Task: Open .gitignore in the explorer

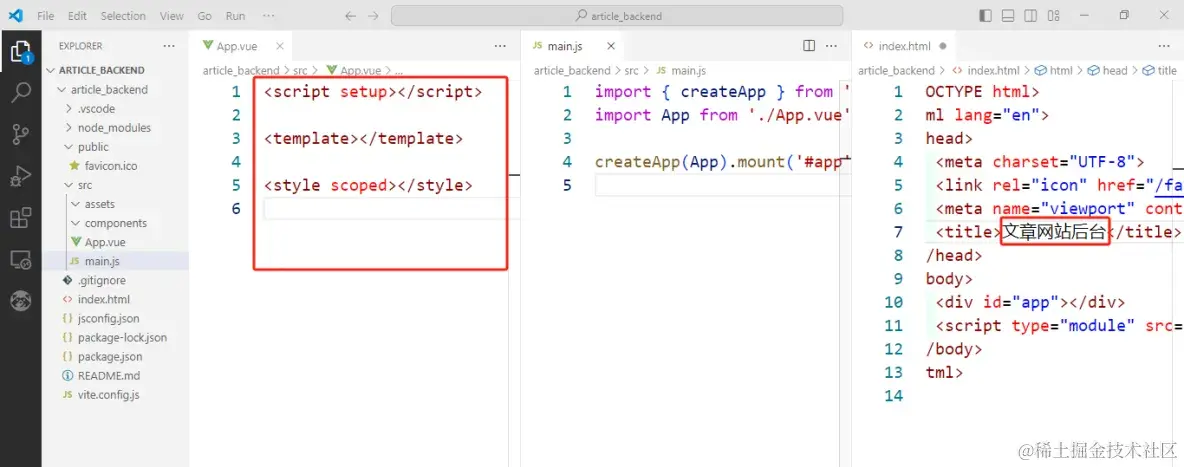Action: [116, 280]
